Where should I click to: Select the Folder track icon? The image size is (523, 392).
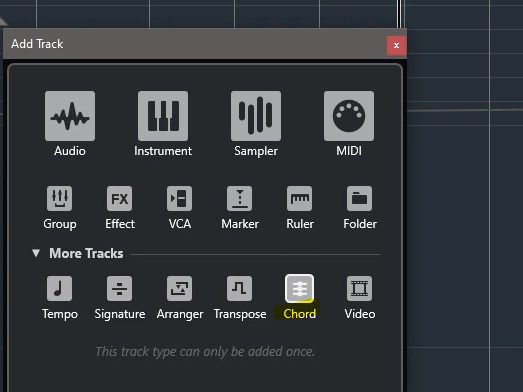click(360, 199)
